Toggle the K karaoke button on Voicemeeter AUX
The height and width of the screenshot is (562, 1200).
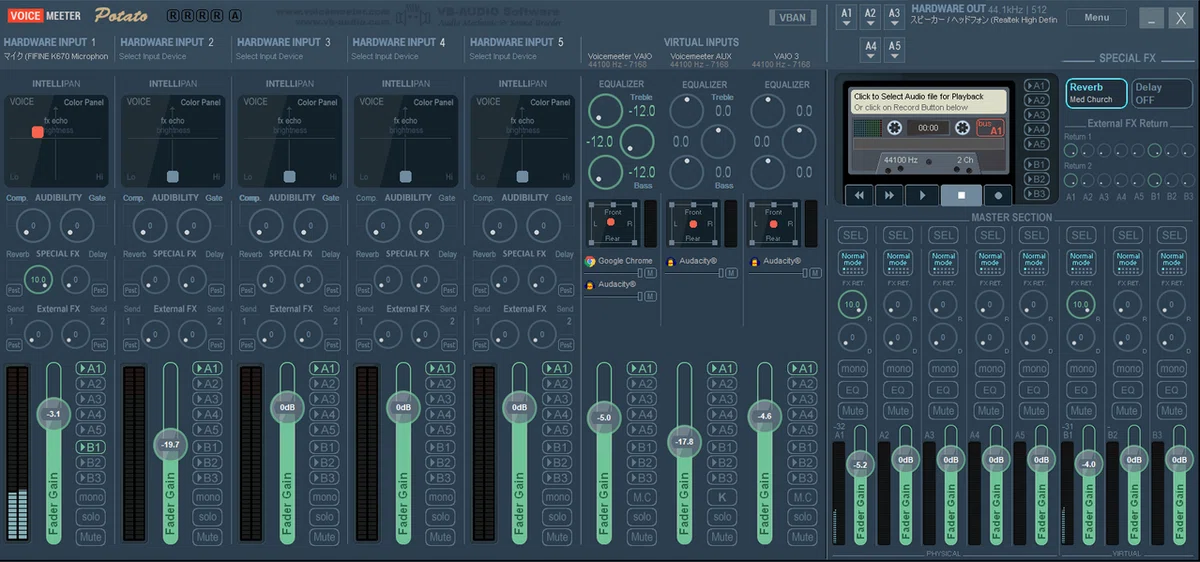722,497
